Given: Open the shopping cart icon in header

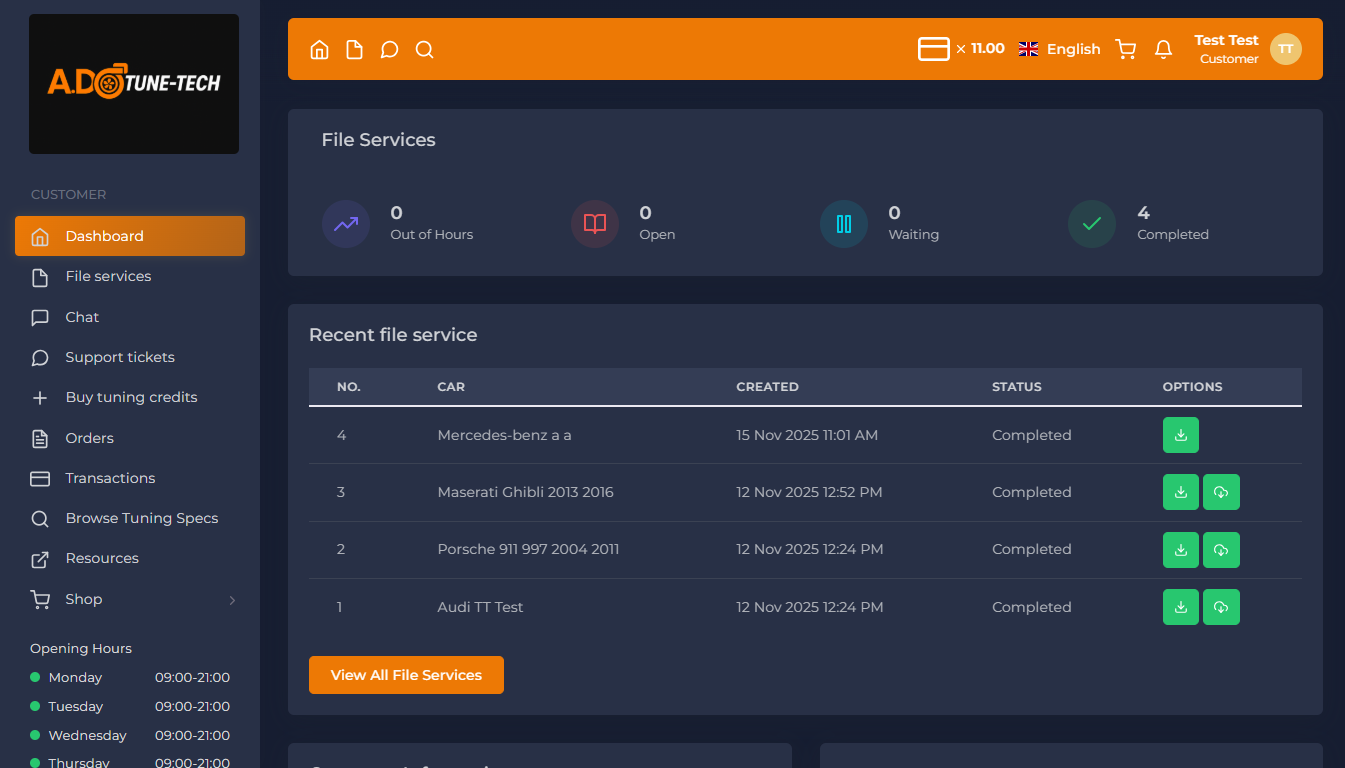Looking at the screenshot, I should tap(1126, 49).
